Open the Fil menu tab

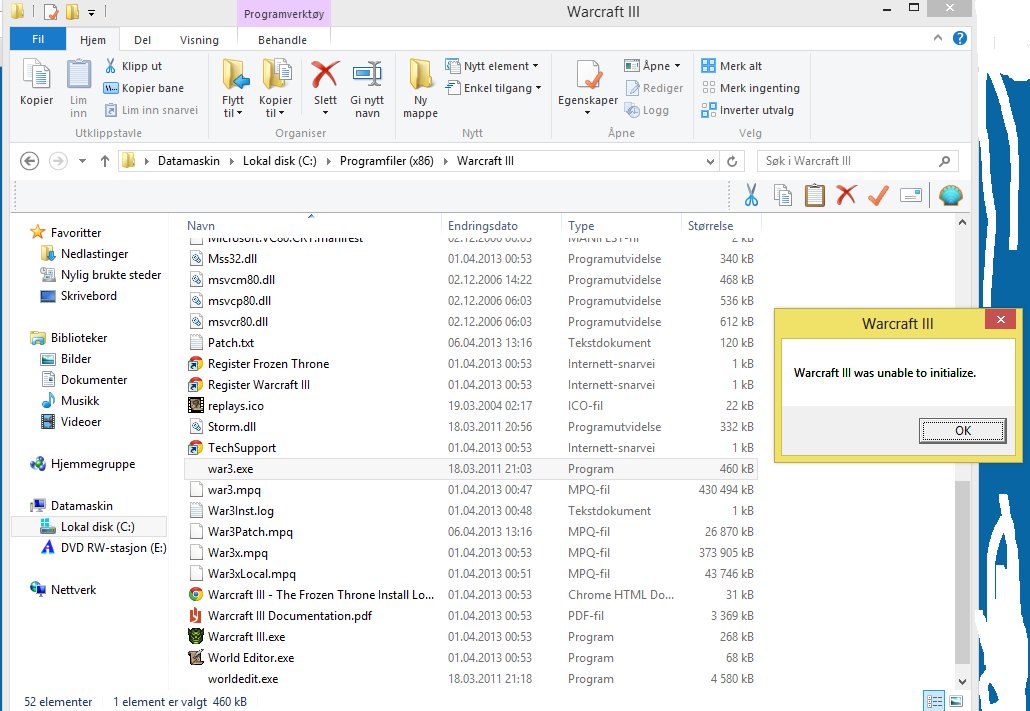[x=38, y=39]
